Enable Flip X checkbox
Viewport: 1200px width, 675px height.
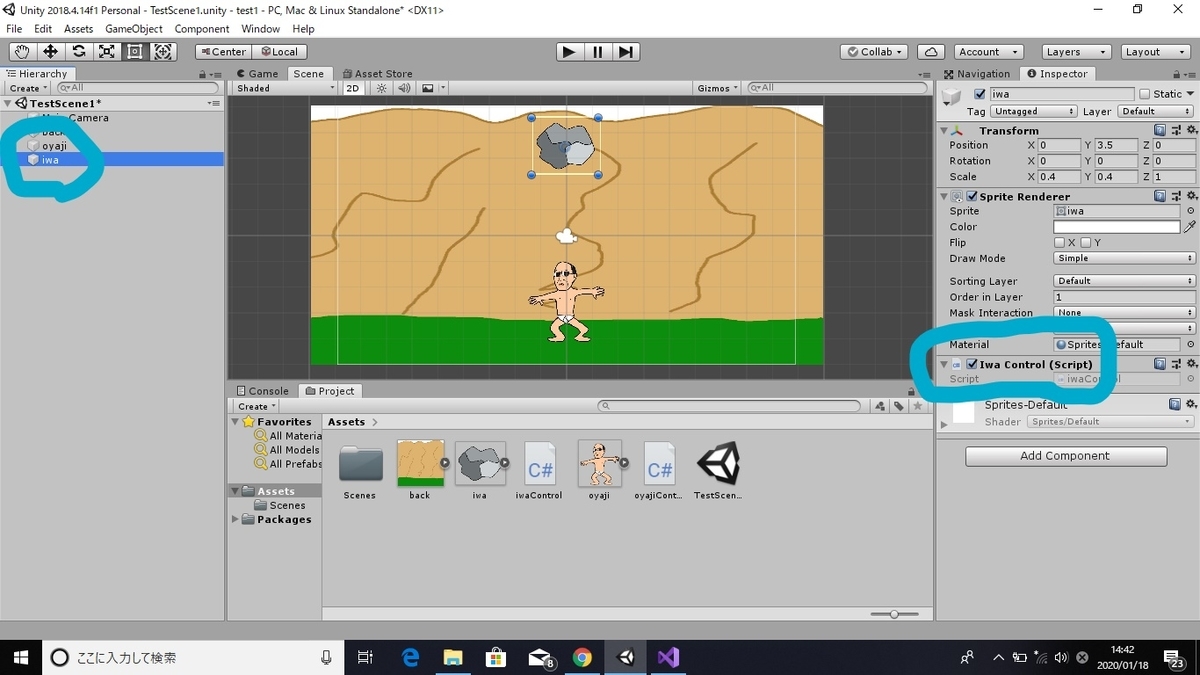pos(1059,242)
